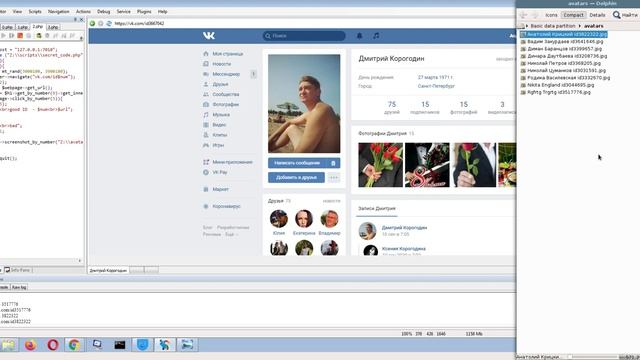
Task: Click the Санкт-Петербург city link
Action: [436, 86]
